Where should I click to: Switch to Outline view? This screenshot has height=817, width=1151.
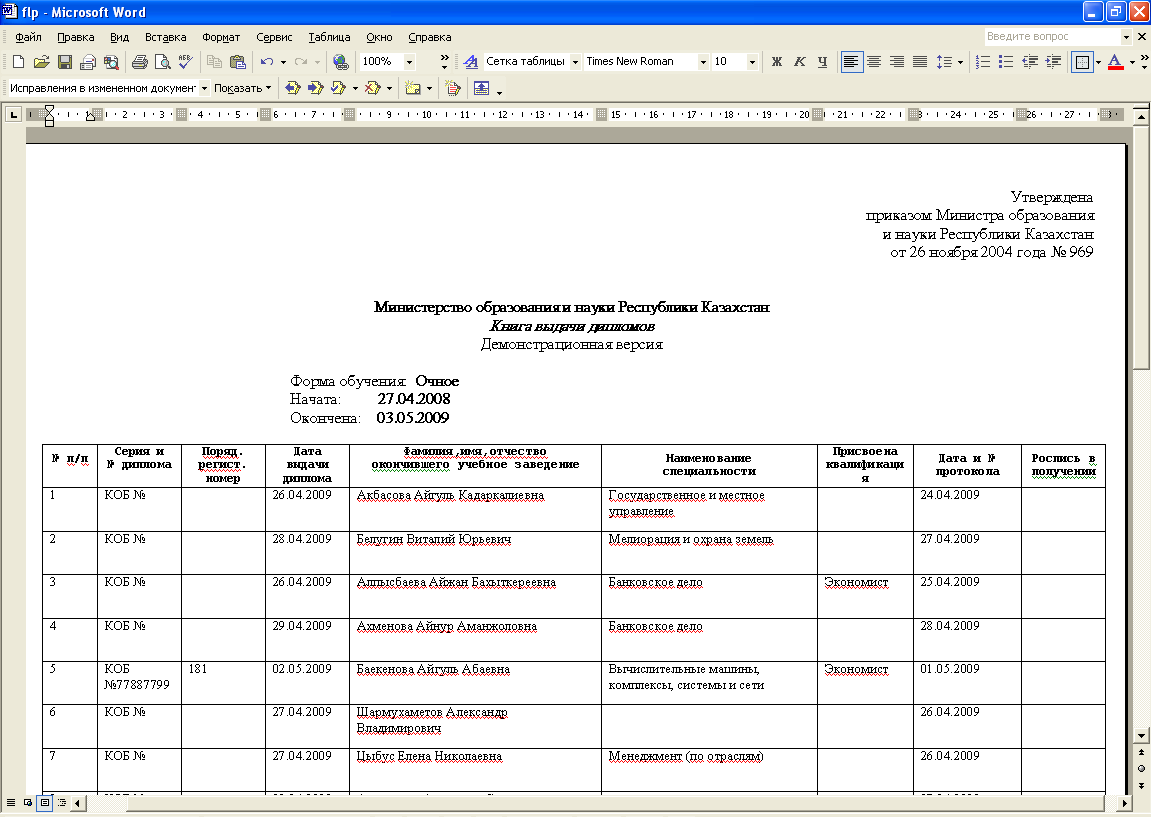point(62,803)
